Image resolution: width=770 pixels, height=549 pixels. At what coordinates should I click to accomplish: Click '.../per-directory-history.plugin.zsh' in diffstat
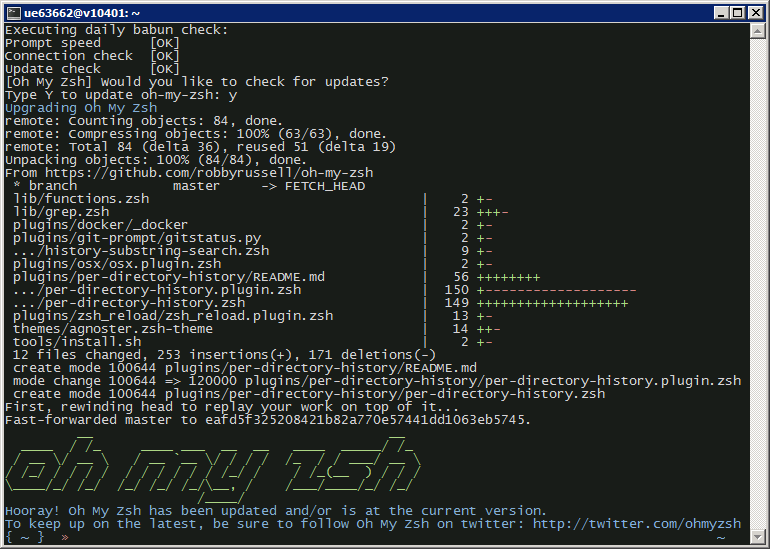coord(157,290)
